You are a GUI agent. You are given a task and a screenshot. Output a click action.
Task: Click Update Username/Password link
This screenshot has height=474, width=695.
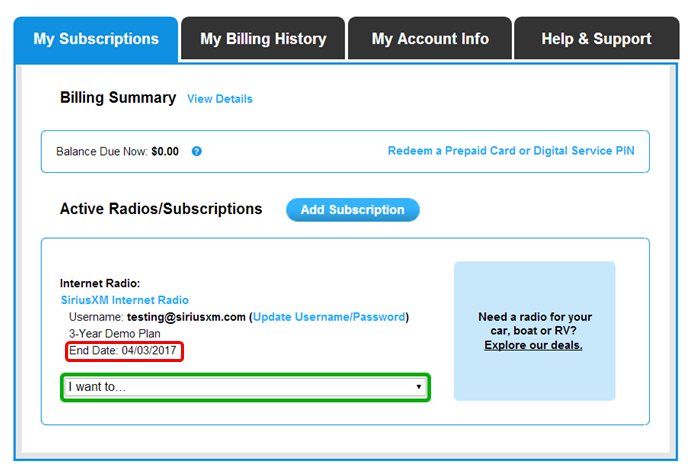(x=329, y=317)
